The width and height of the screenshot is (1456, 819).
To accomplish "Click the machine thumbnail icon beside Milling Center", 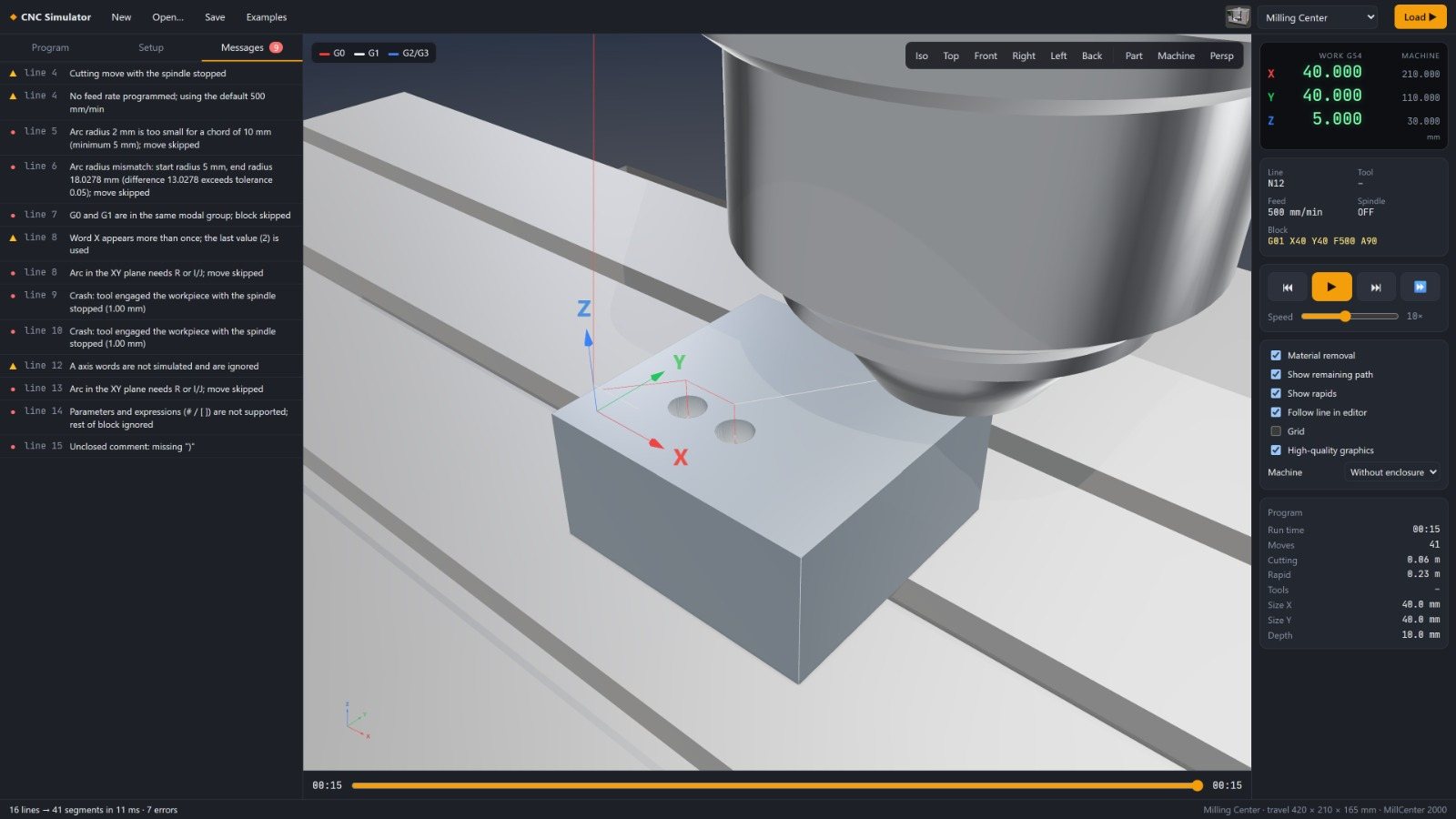I will [1238, 16].
